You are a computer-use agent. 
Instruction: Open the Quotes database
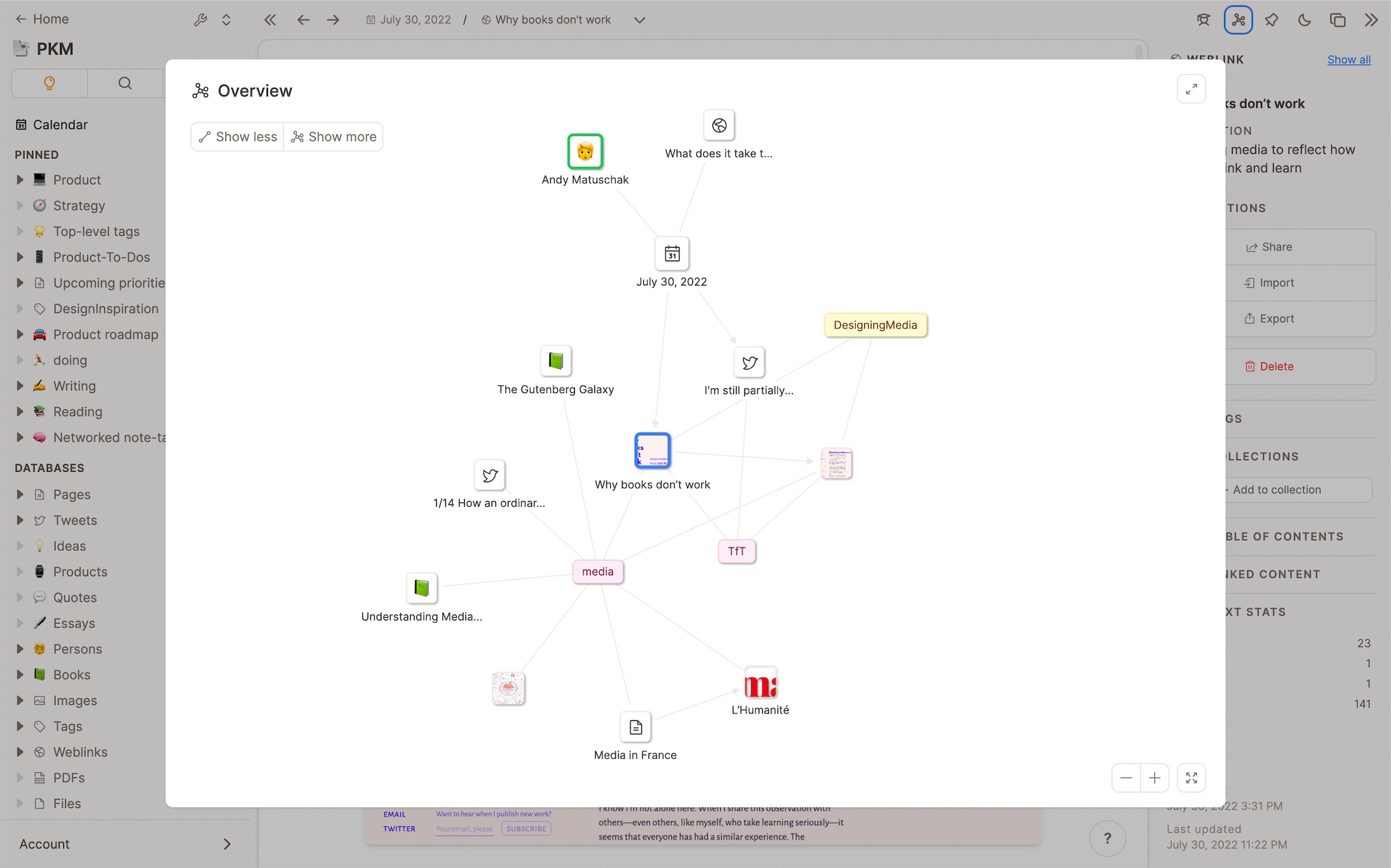75,598
